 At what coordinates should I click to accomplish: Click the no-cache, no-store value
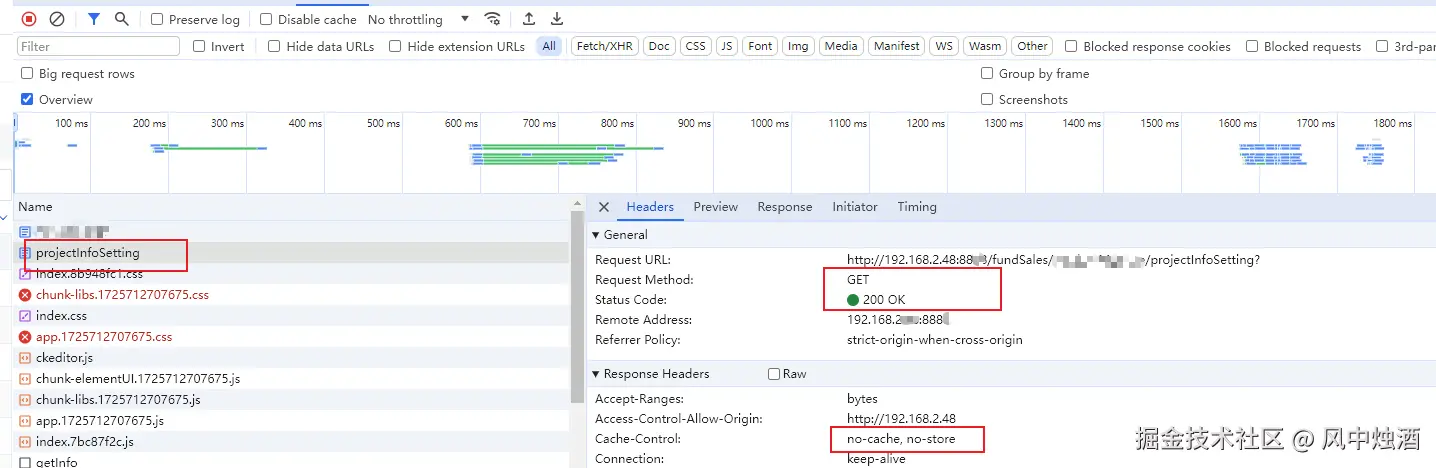coord(901,439)
